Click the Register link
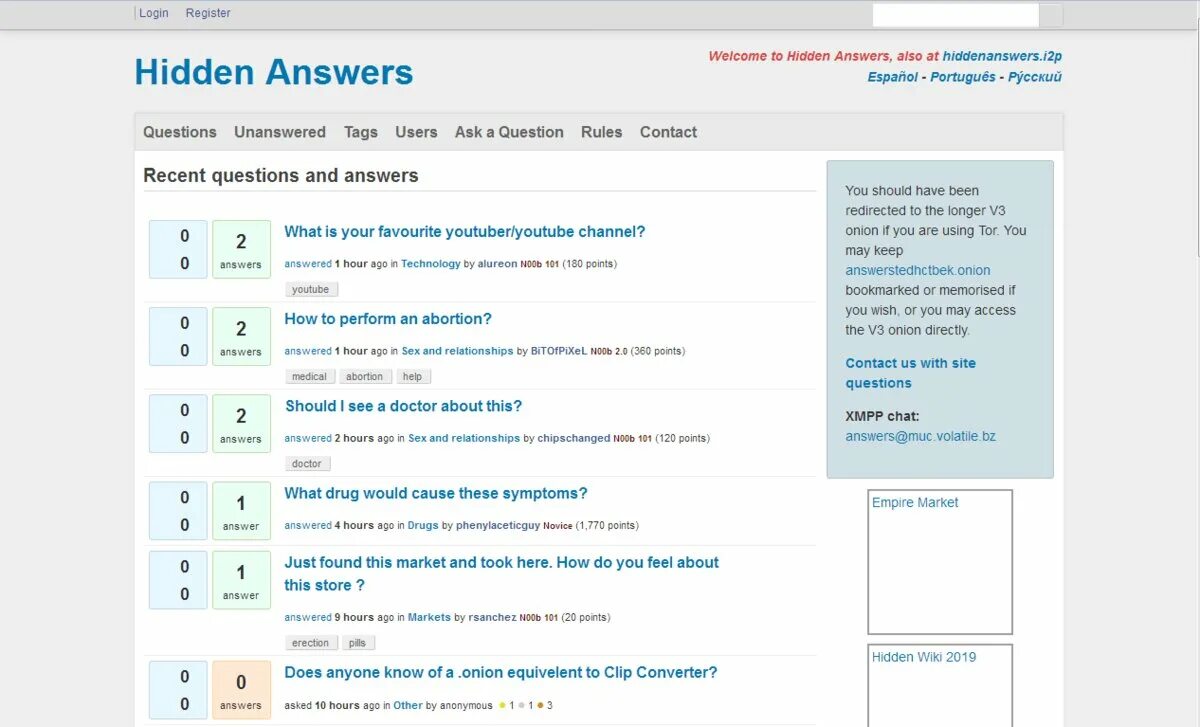 click(207, 13)
